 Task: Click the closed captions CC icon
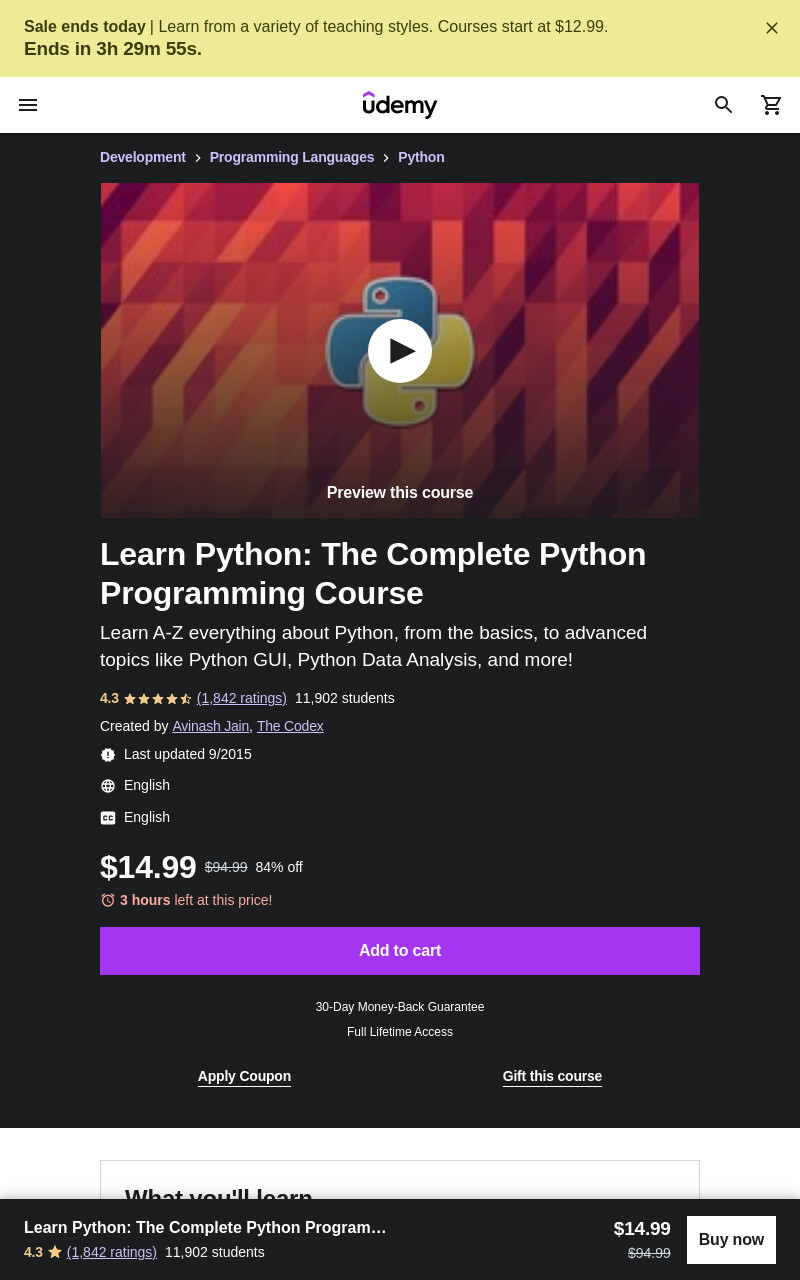(x=108, y=818)
